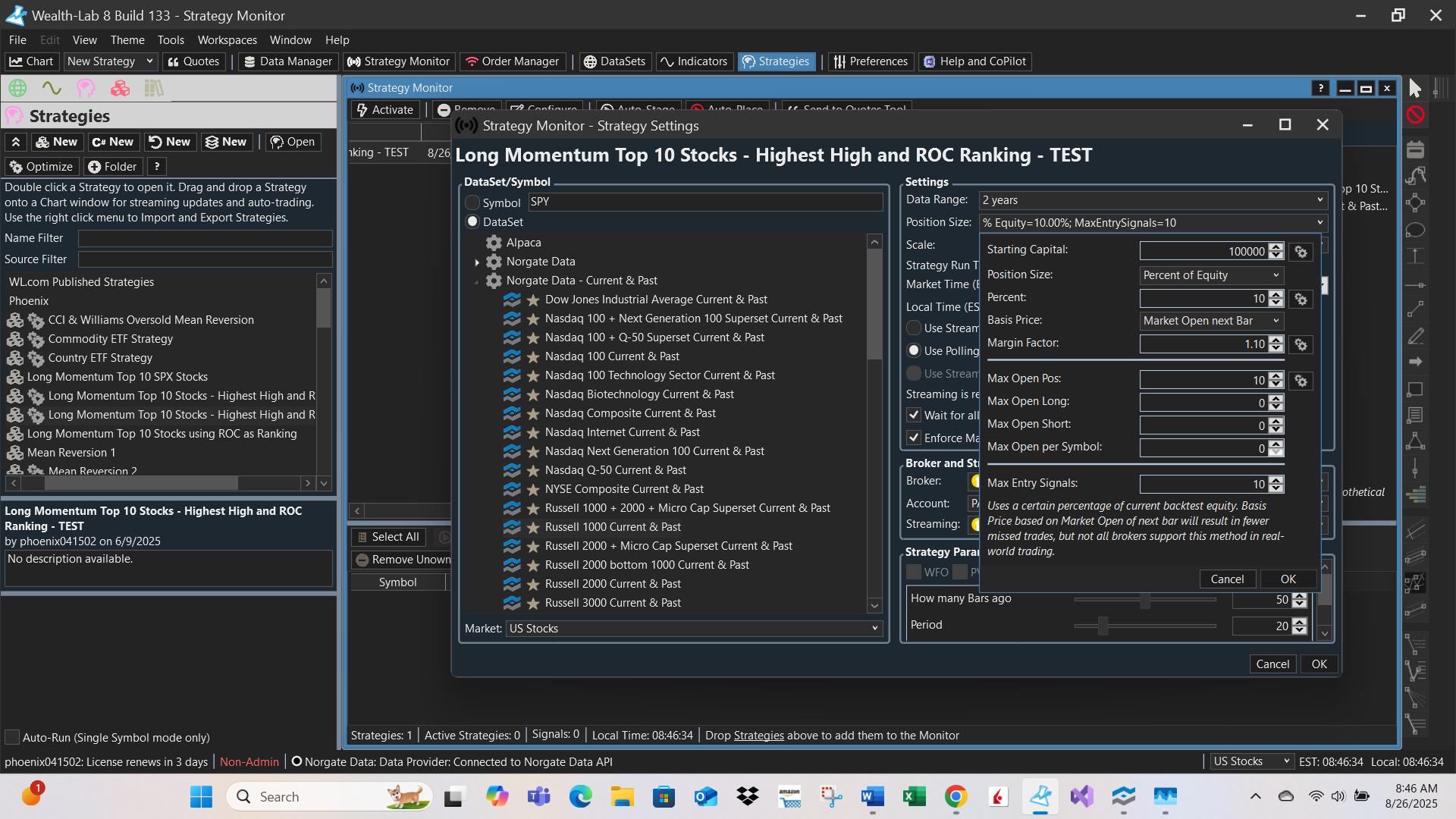Click the green globe sidebar icon

17,88
